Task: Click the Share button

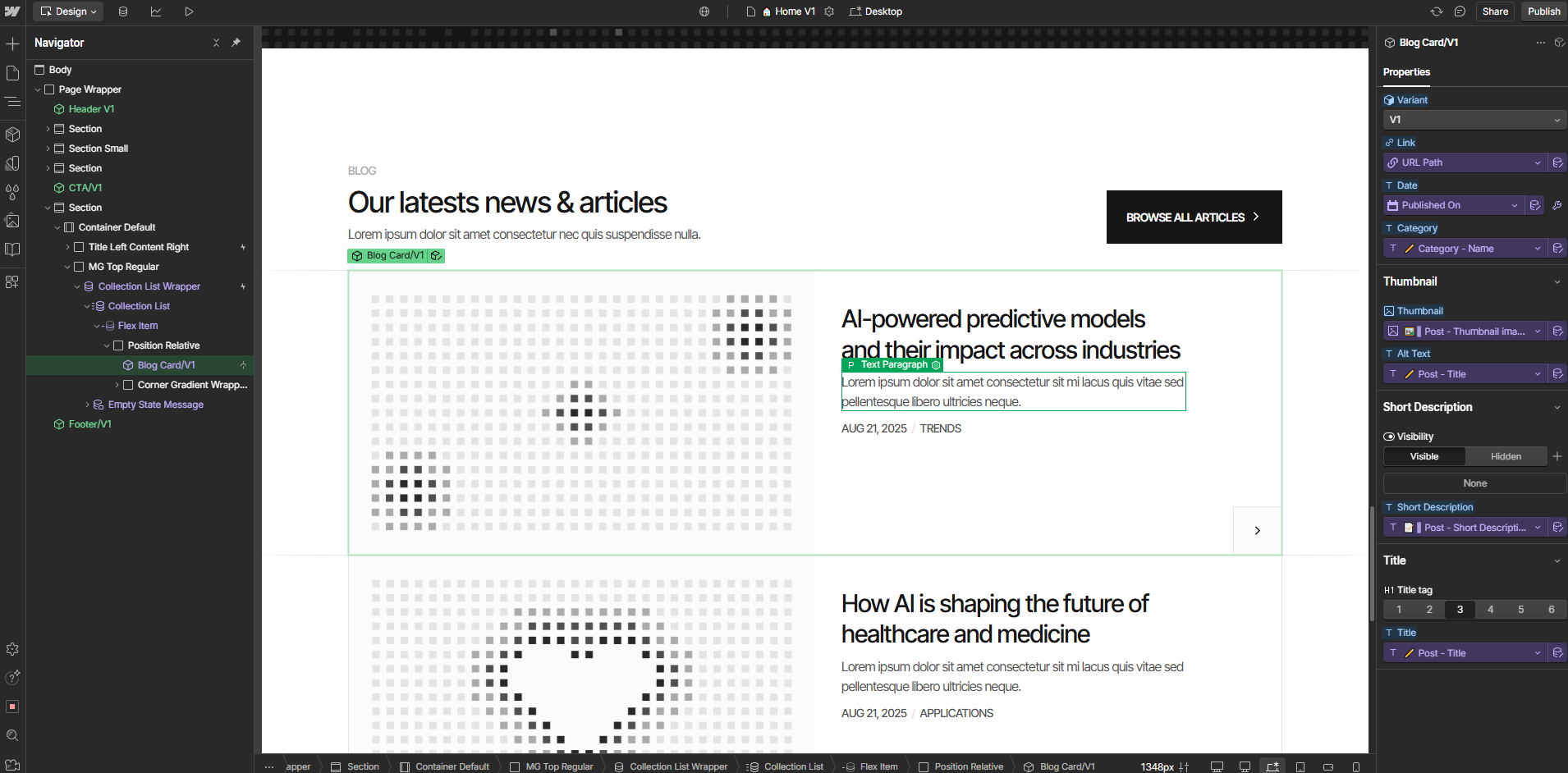Action: 1494,11
